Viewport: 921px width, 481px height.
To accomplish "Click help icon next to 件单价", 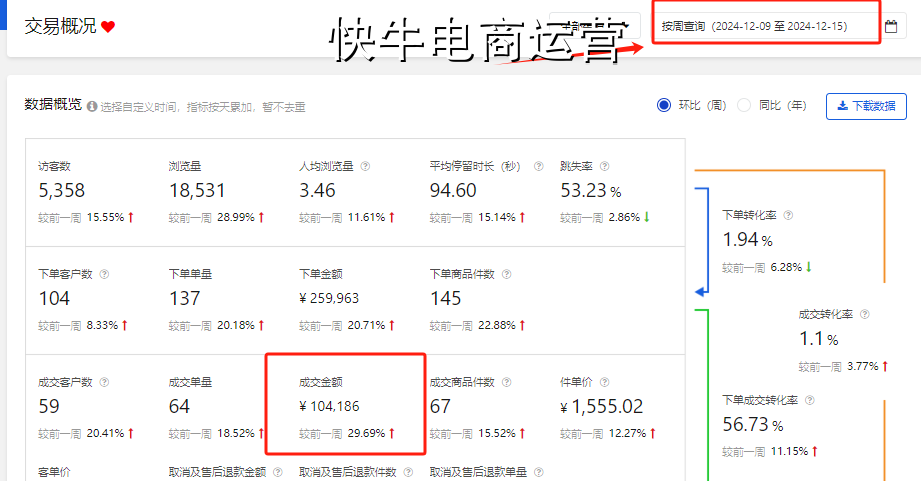I will [x=604, y=382].
